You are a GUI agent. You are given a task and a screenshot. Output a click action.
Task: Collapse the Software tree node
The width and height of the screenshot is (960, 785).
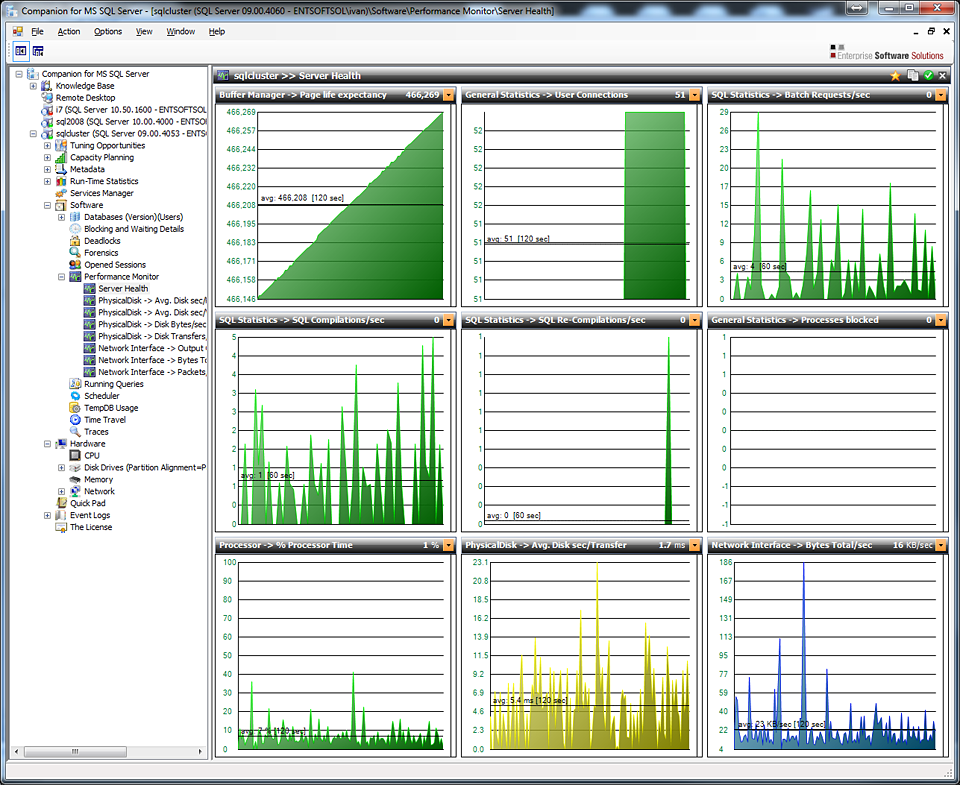click(x=47, y=205)
